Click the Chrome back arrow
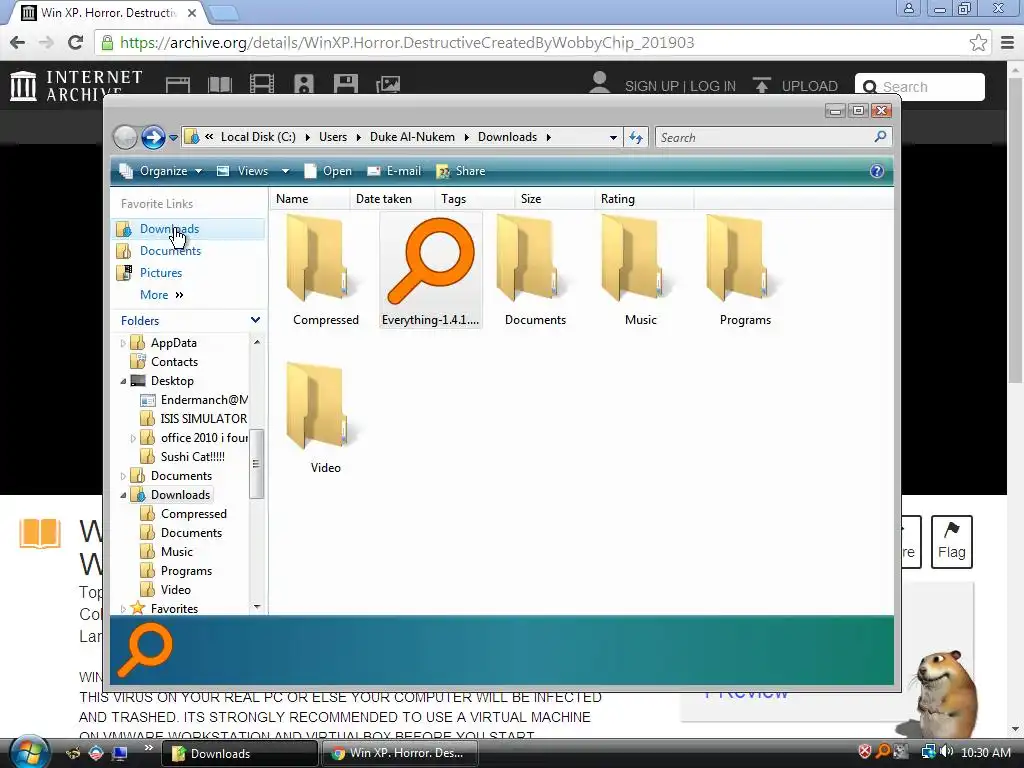1024x768 pixels. [18, 42]
